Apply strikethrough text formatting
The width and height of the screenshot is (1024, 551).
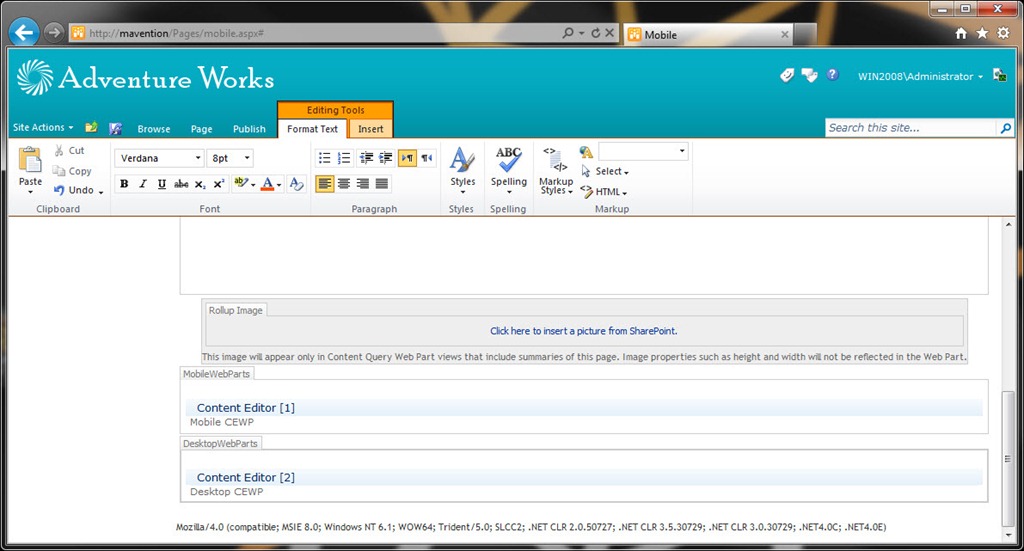pos(181,184)
